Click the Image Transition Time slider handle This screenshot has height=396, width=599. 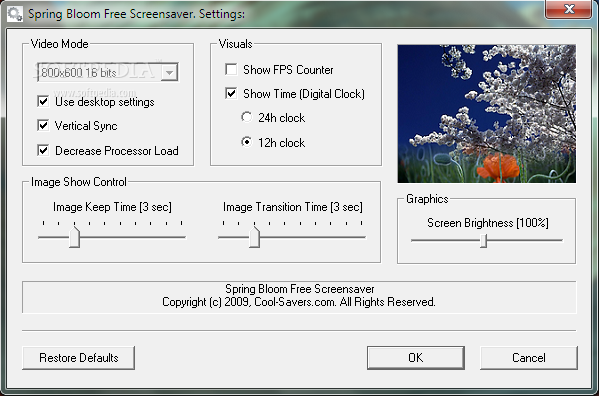(x=254, y=237)
